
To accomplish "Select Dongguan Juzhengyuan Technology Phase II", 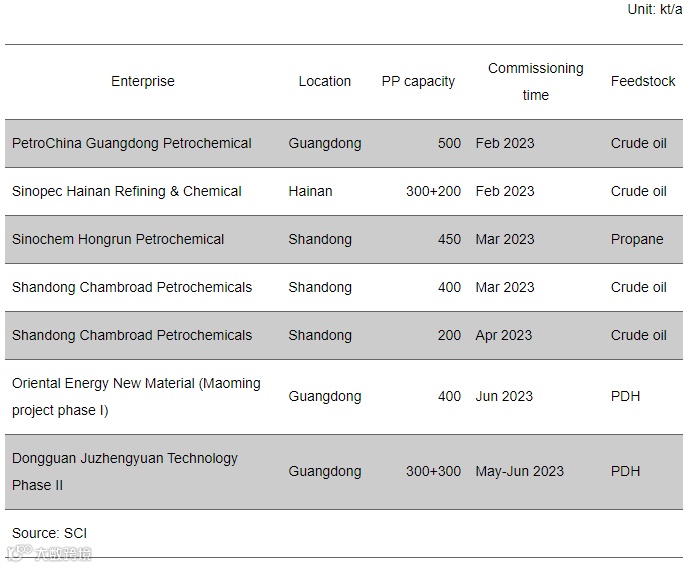I will tap(125, 471).
